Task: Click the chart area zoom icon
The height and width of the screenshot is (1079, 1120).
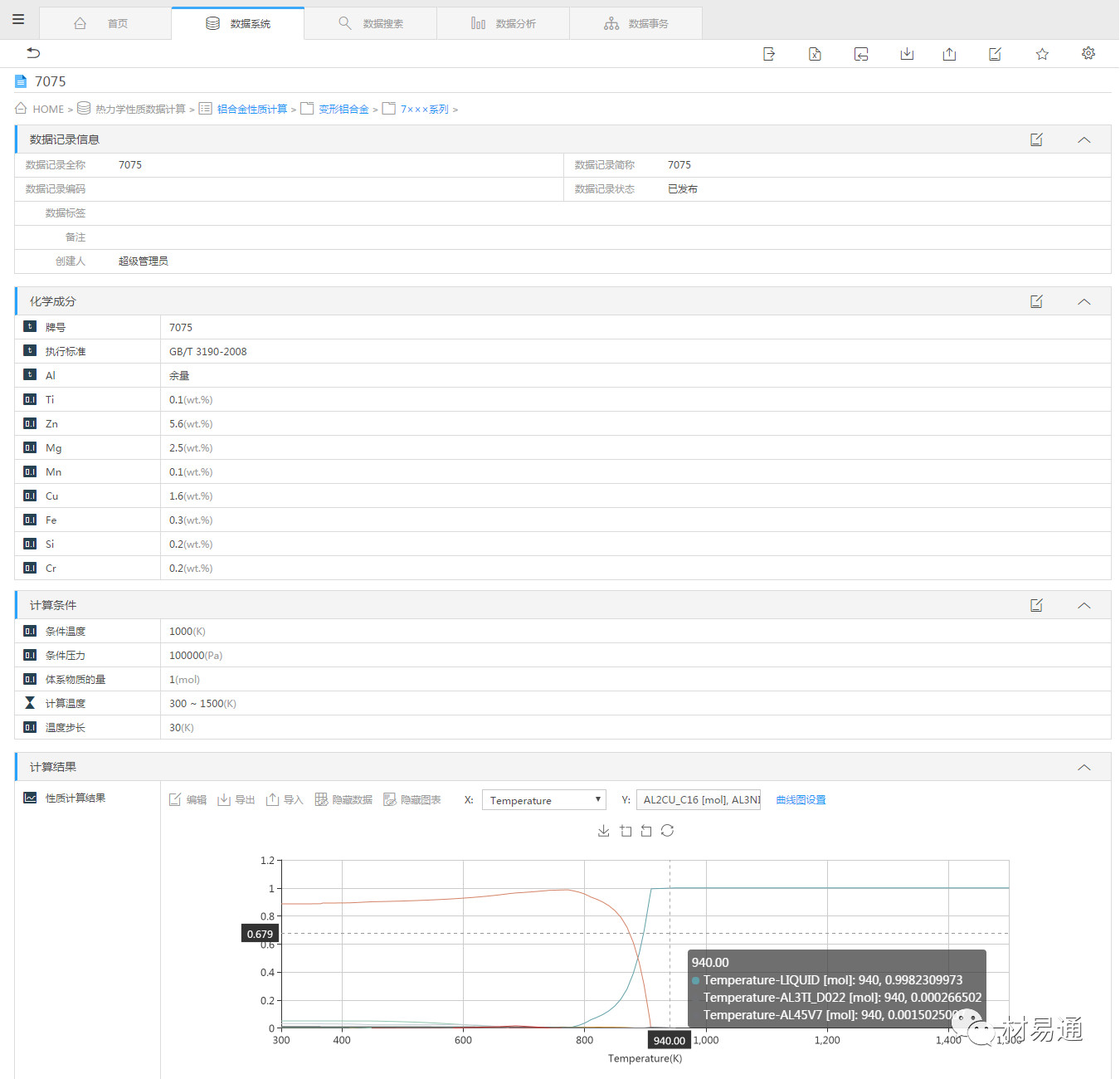Action: [626, 831]
